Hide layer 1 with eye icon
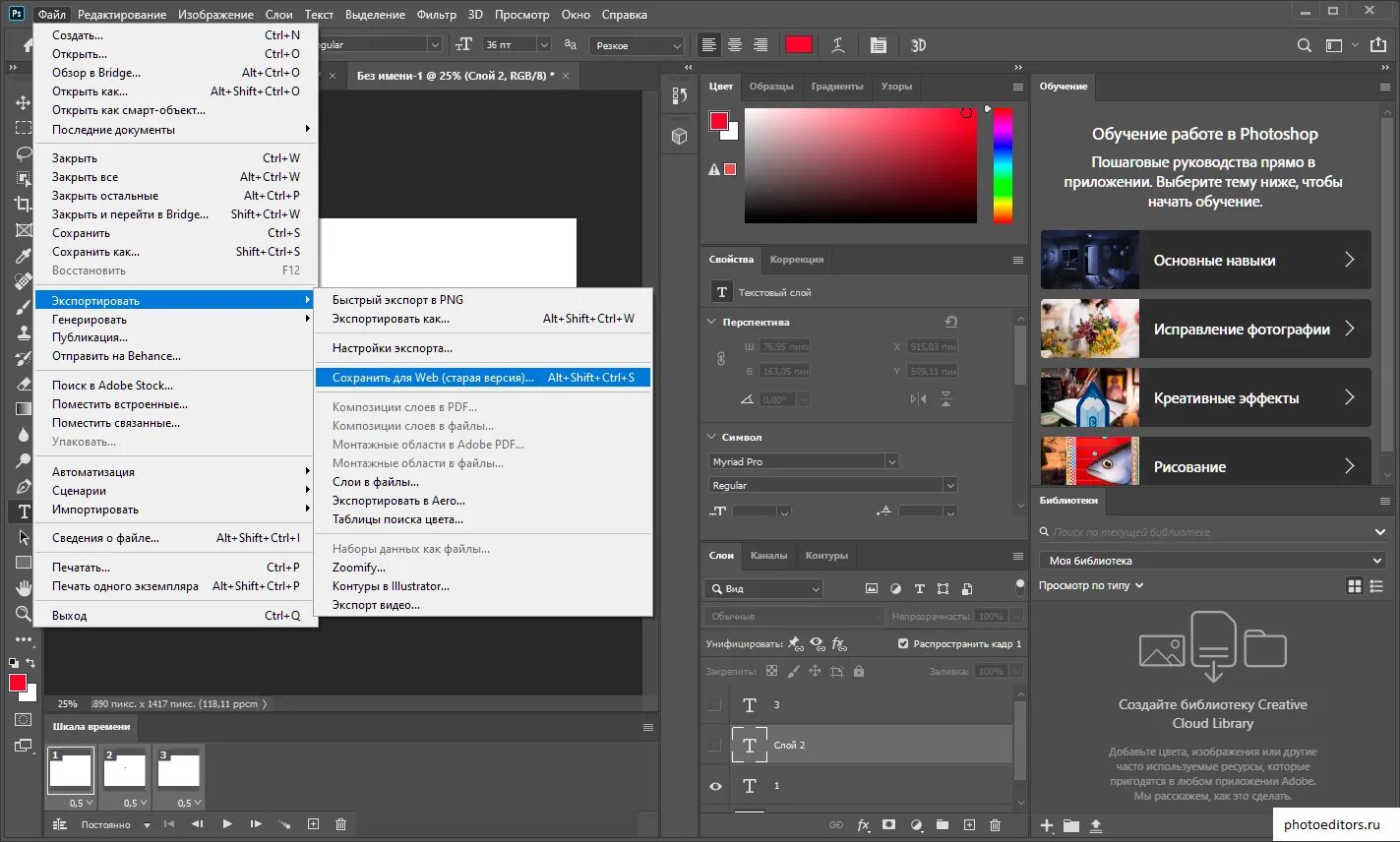Viewport: 1400px width, 842px height. (715, 786)
